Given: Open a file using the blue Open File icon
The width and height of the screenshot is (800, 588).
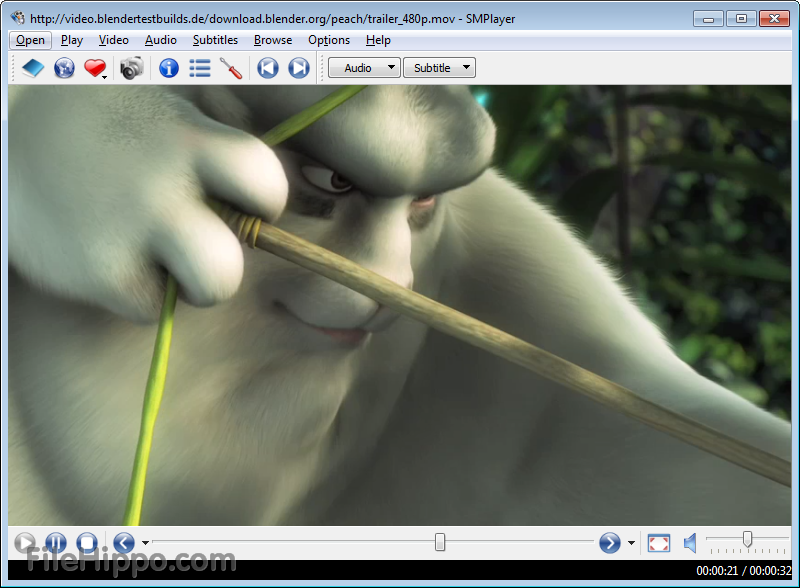Looking at the screenshot, I should (33, 68).
